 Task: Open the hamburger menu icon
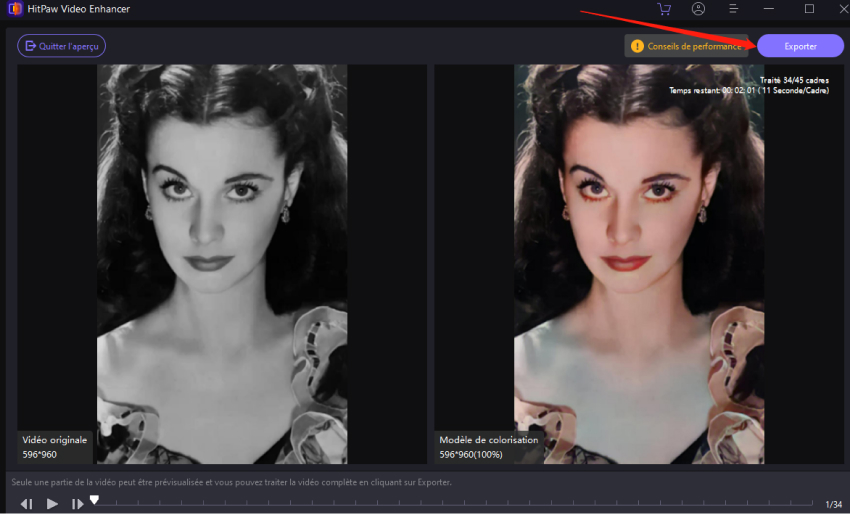click(x=733, y=9)
